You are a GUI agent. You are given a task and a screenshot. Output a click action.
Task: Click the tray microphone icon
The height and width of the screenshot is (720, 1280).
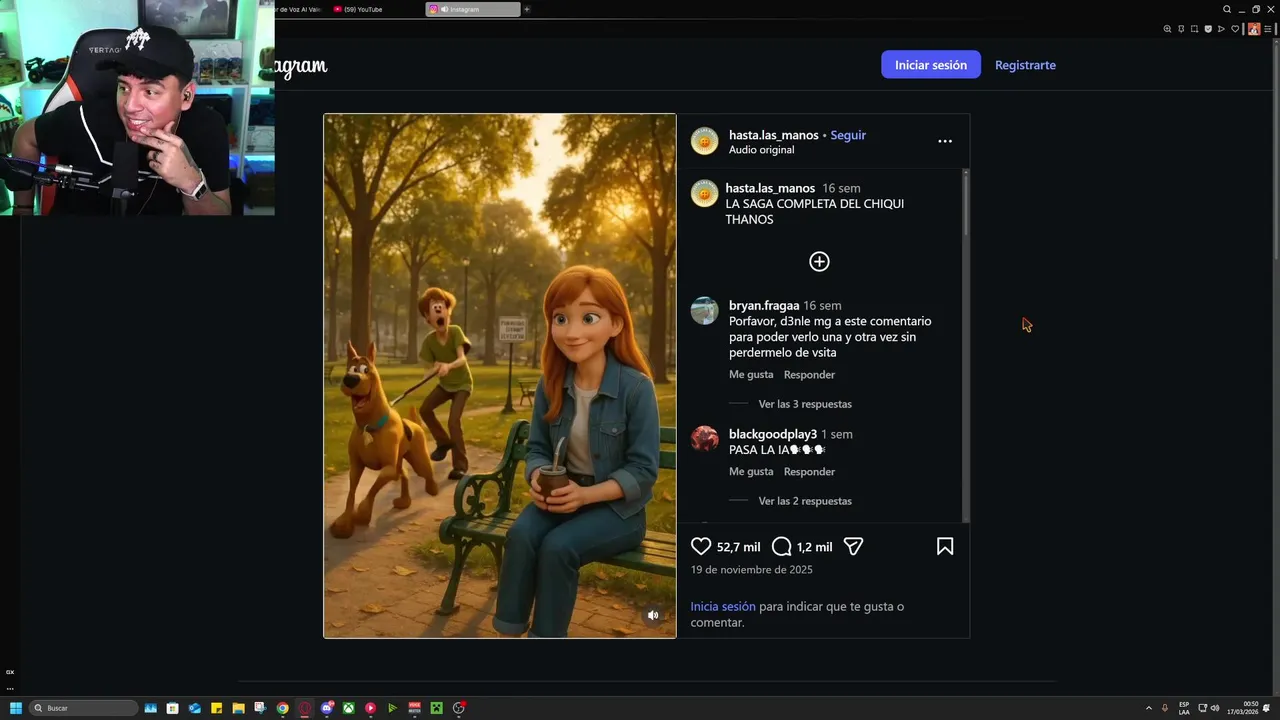point(1165,708)
